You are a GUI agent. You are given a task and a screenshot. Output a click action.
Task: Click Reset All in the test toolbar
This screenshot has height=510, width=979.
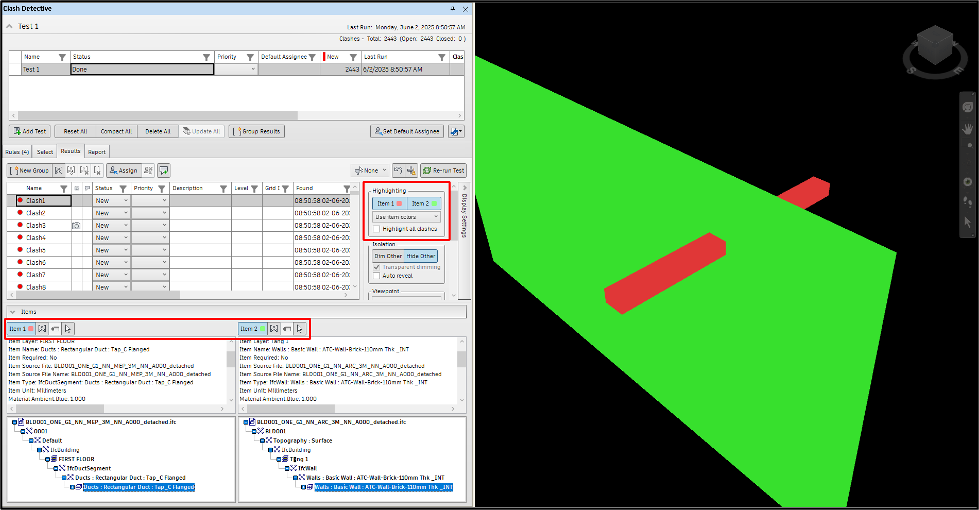(76, 131)
